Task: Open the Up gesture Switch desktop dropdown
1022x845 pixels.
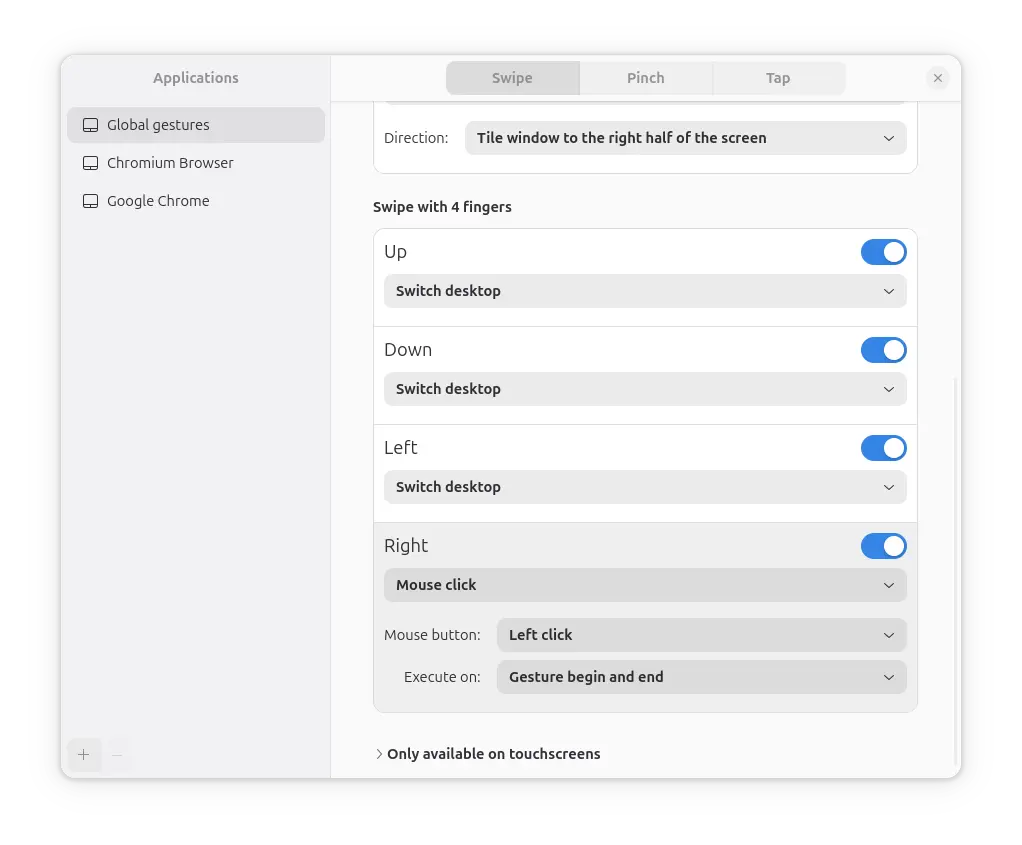Action: [x=645, y=291]
